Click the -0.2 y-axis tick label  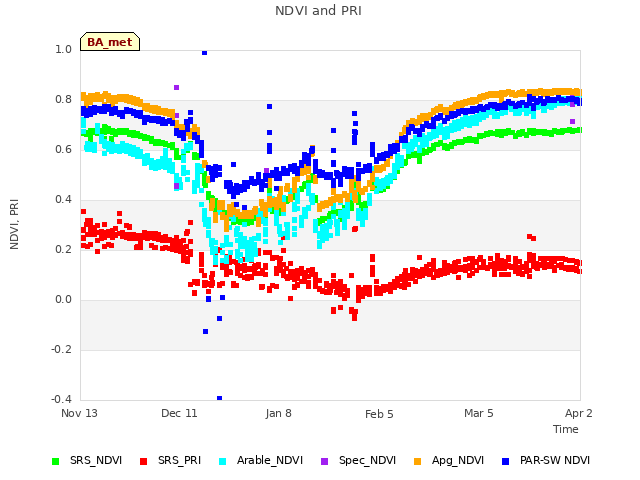point(61,349)
